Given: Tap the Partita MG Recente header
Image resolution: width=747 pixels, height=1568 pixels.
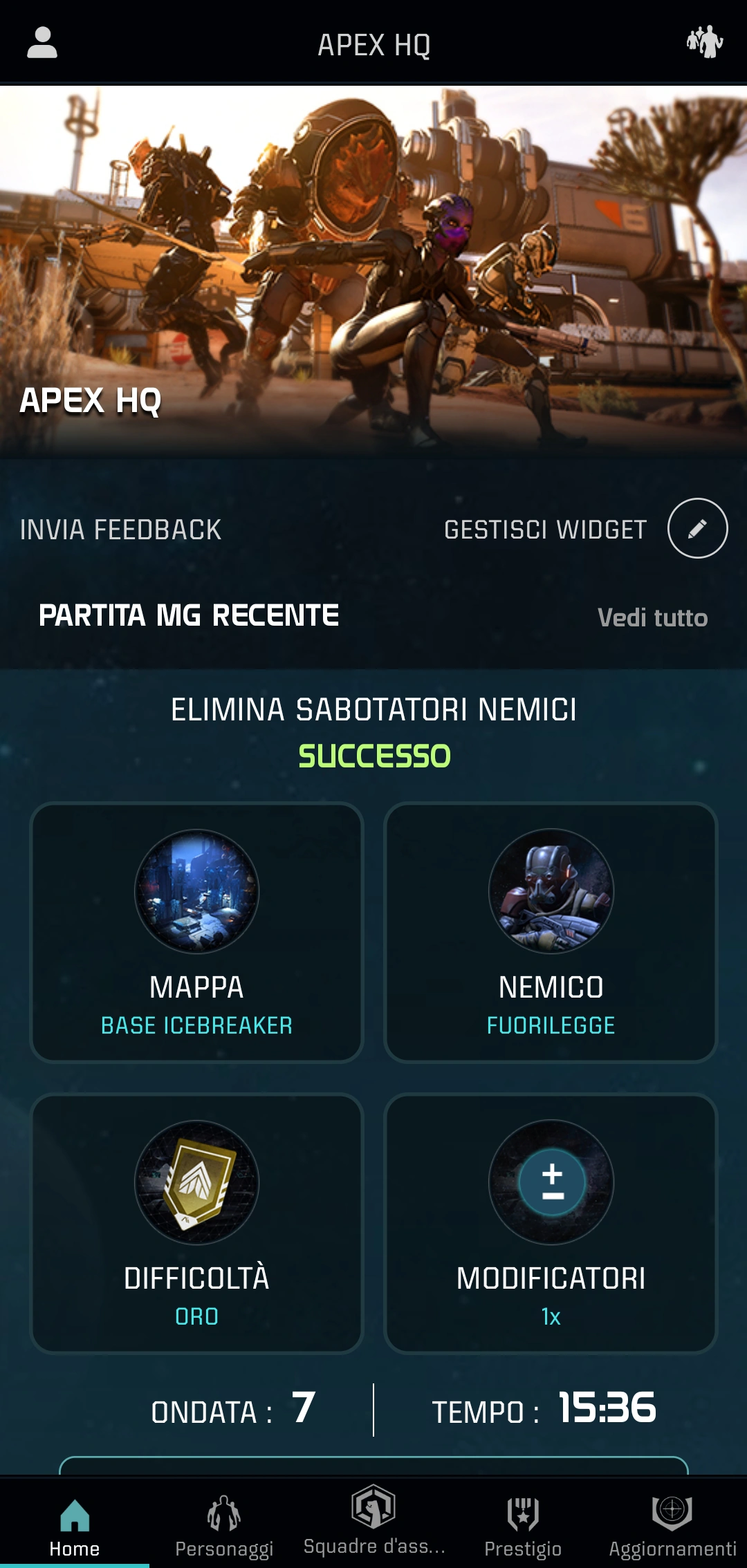Looking at the screenshot, I should pyautogui.click(x=189, y=615).
